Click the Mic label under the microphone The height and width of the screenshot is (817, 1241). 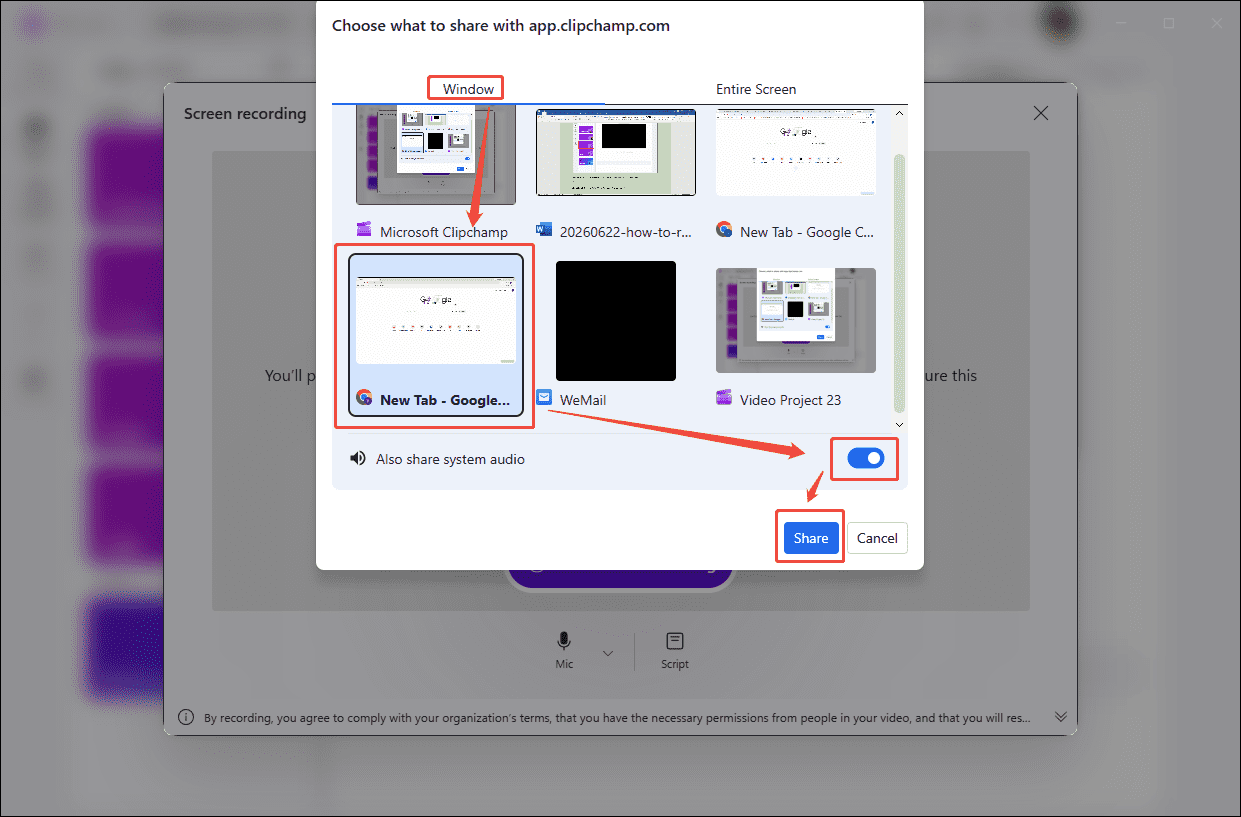565,664
